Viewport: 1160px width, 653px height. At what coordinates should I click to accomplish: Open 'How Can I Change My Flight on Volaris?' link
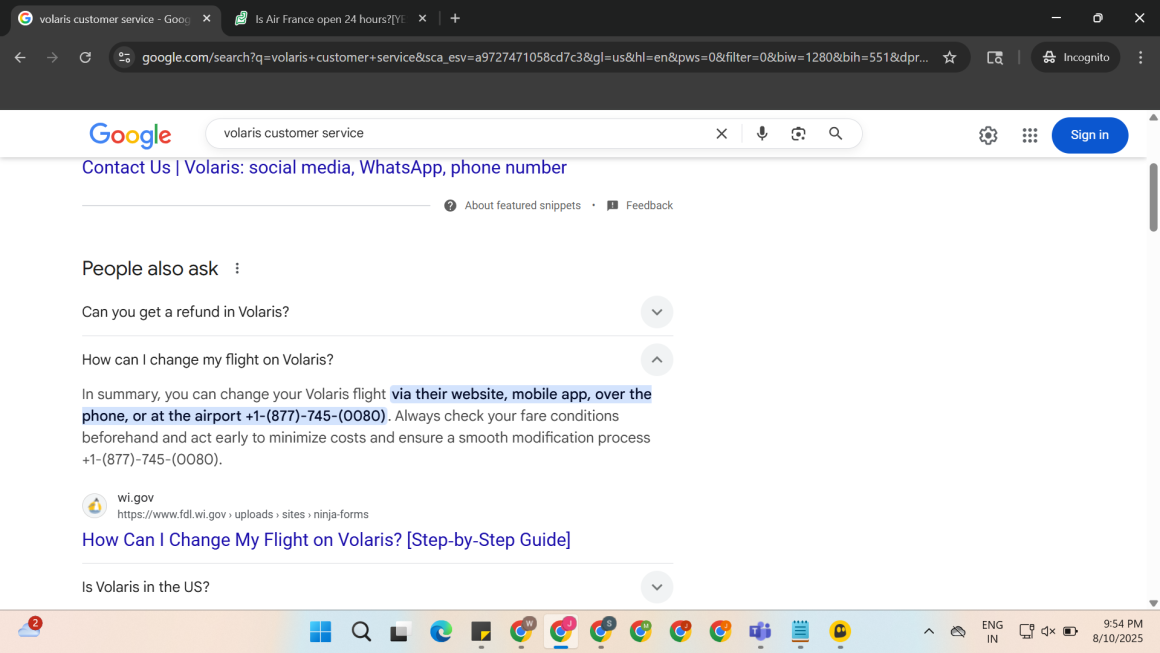326,540
